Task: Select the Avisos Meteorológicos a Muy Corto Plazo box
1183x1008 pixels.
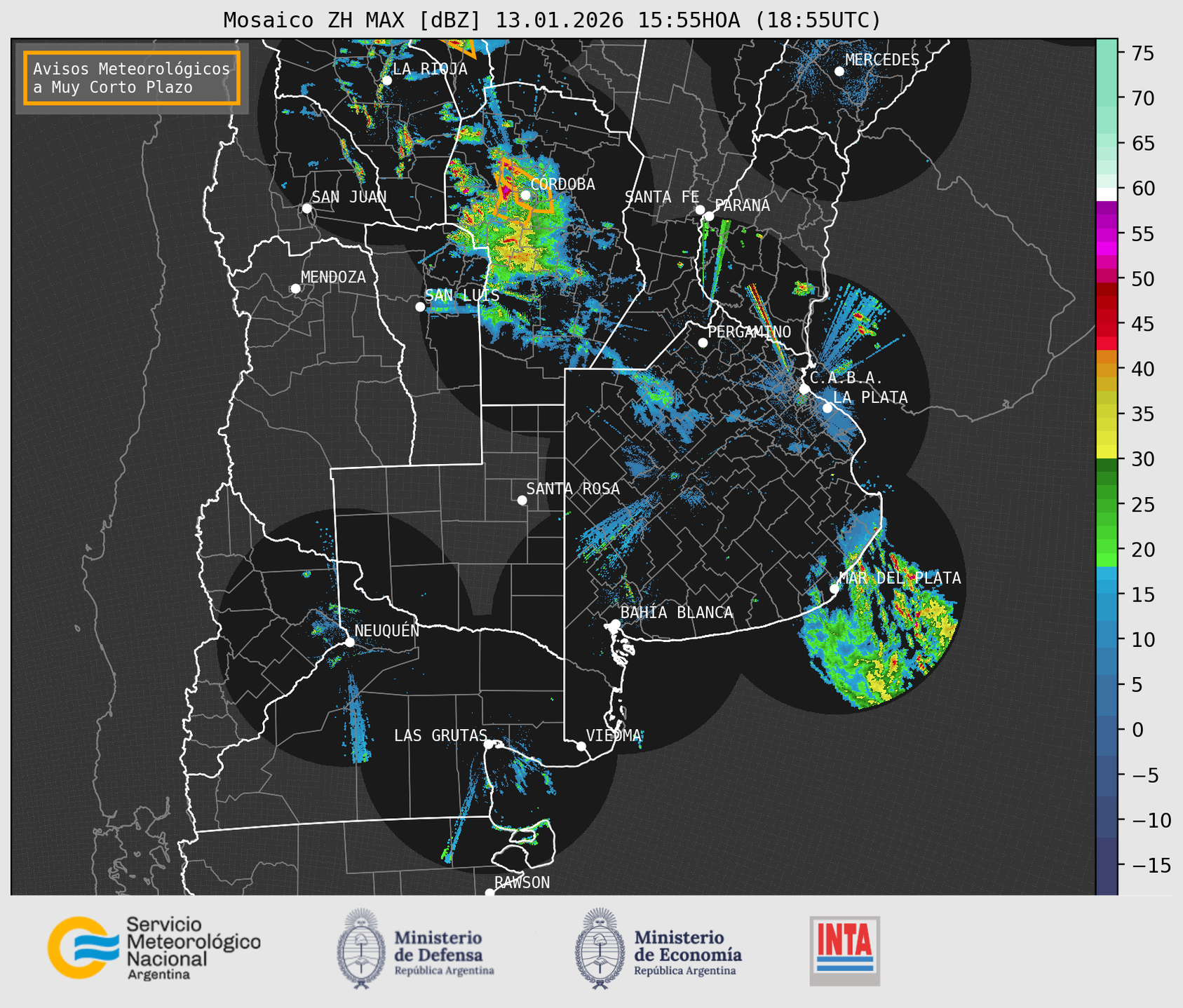Action: point(132,78)
